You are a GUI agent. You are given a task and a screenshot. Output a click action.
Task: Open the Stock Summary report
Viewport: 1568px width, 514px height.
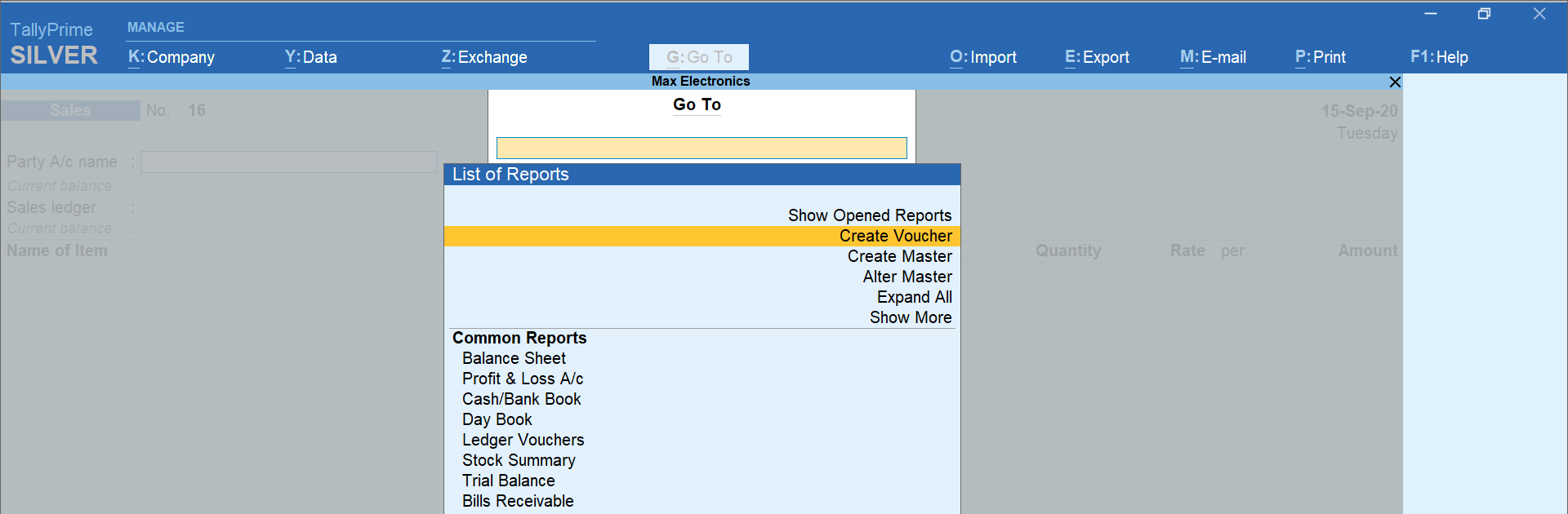pyautogui.click(x=519, y=460)
